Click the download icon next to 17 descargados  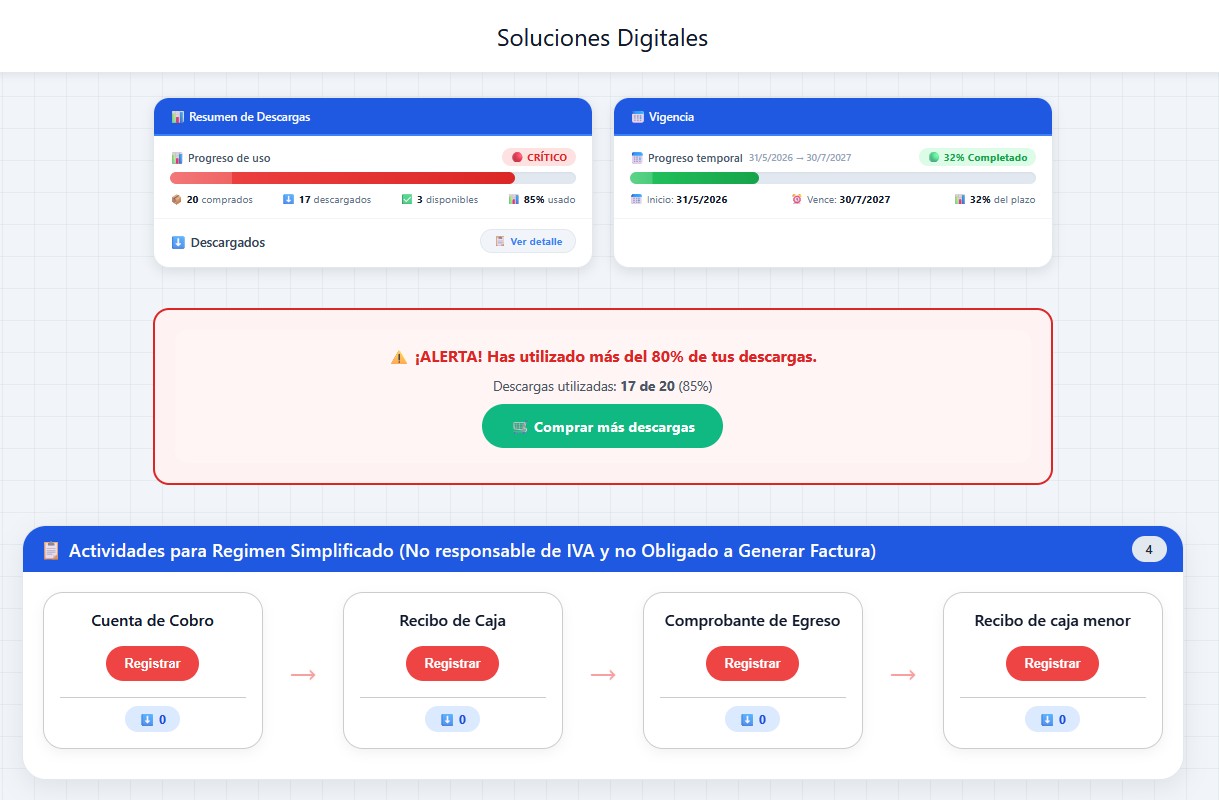289,200
